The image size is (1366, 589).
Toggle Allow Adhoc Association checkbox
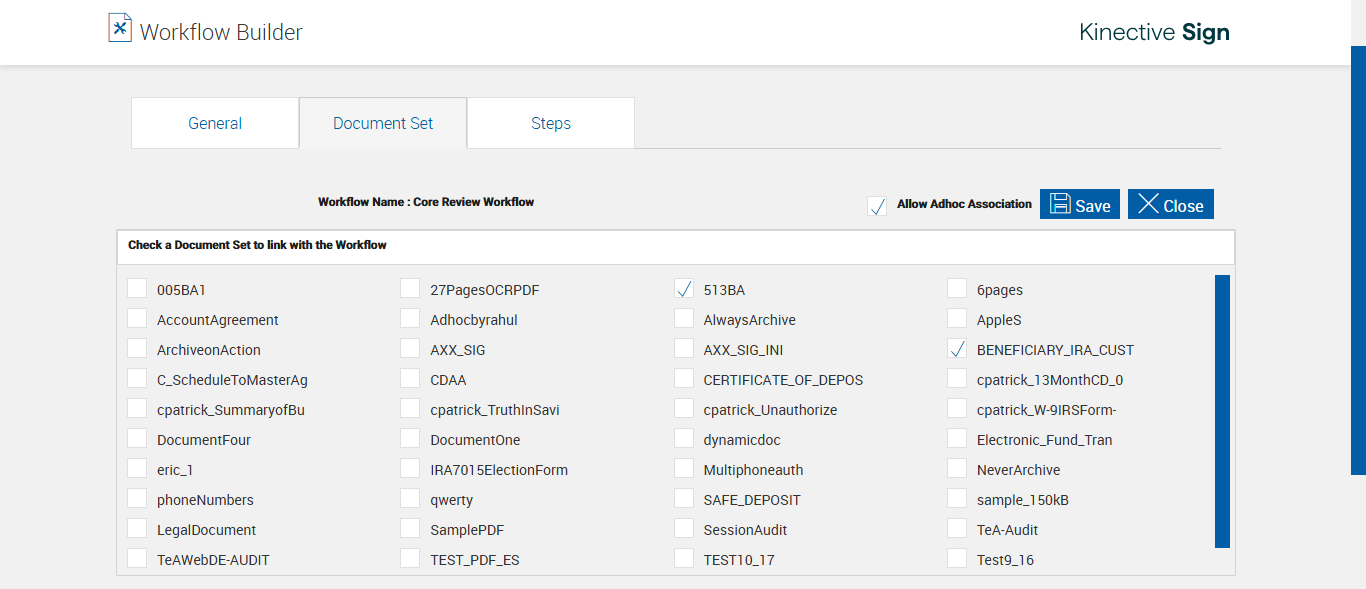[x=877, y=206]
